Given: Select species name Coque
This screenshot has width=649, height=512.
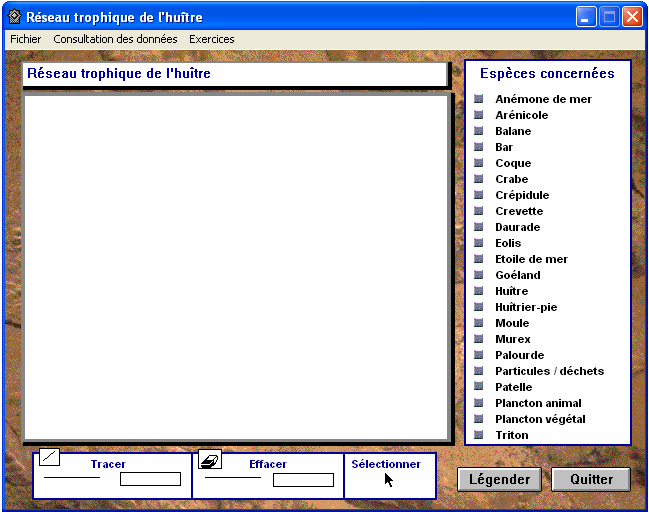Looking at the screenshot, I should (x=513, y=163).
